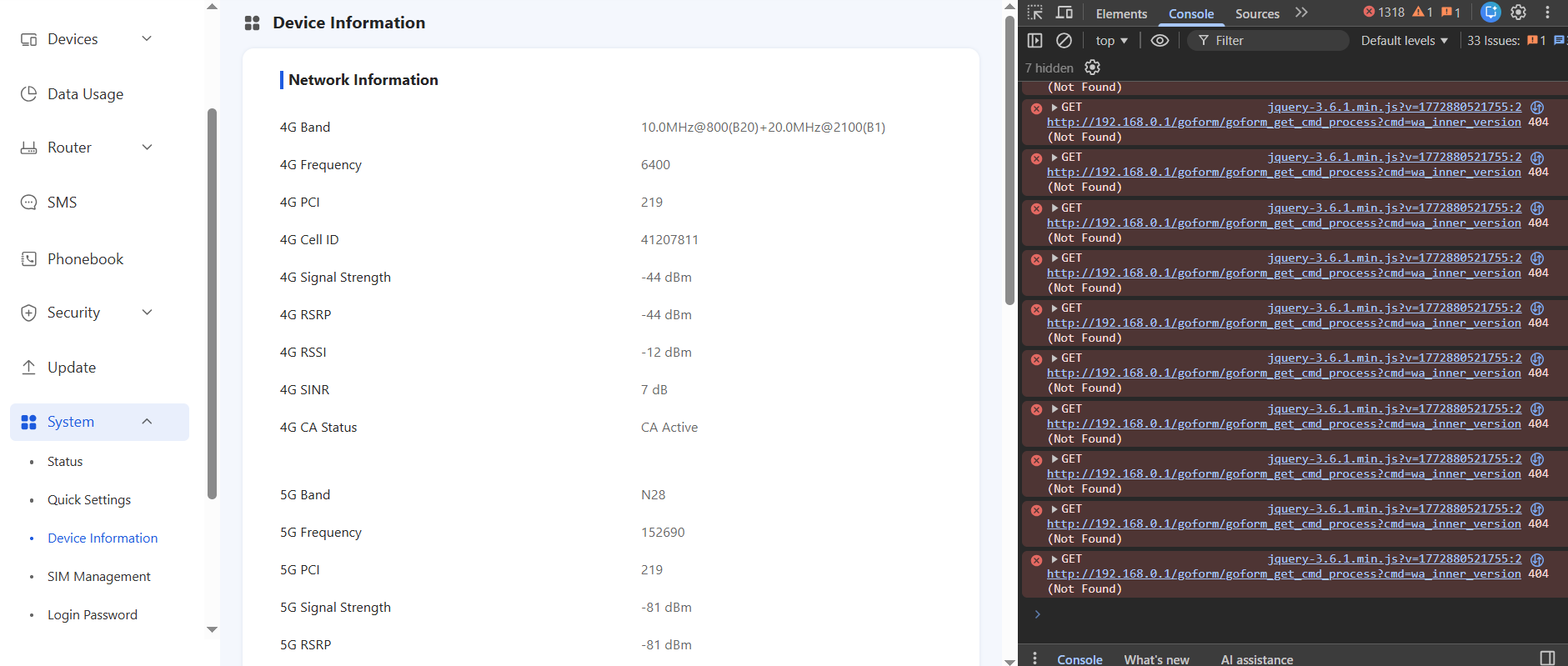The width and height of the screenshot is (1568, 666).
Task: Switch to the Elements tab
Action: pos(1121,13)
